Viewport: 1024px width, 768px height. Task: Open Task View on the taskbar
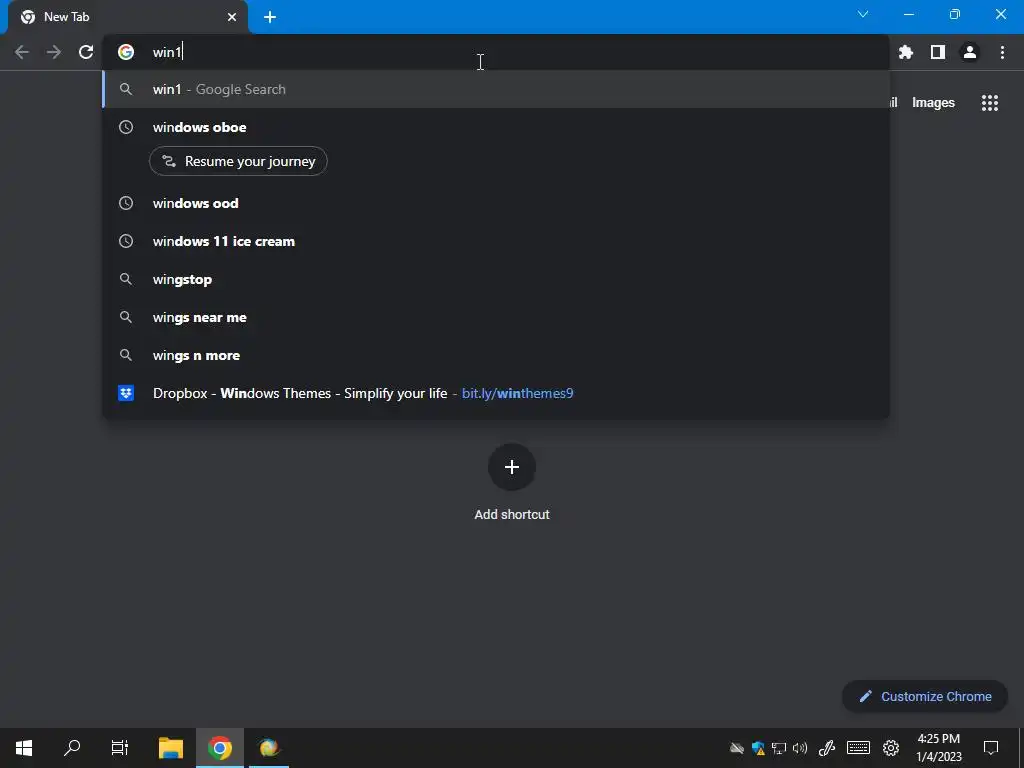[x=120, y=748]
